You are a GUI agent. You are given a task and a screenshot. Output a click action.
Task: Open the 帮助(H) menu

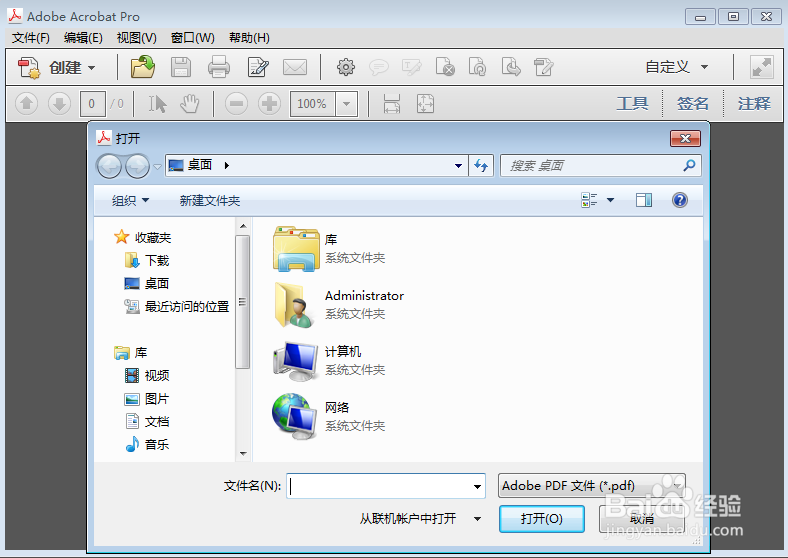coord(249,38)
